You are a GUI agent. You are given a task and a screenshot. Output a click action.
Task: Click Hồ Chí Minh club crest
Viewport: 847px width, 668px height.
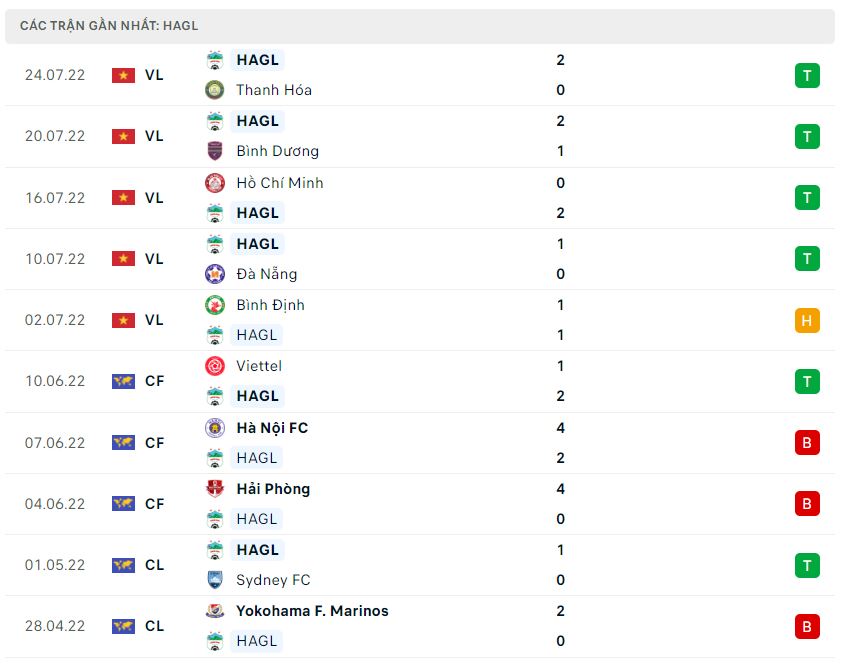214,183
